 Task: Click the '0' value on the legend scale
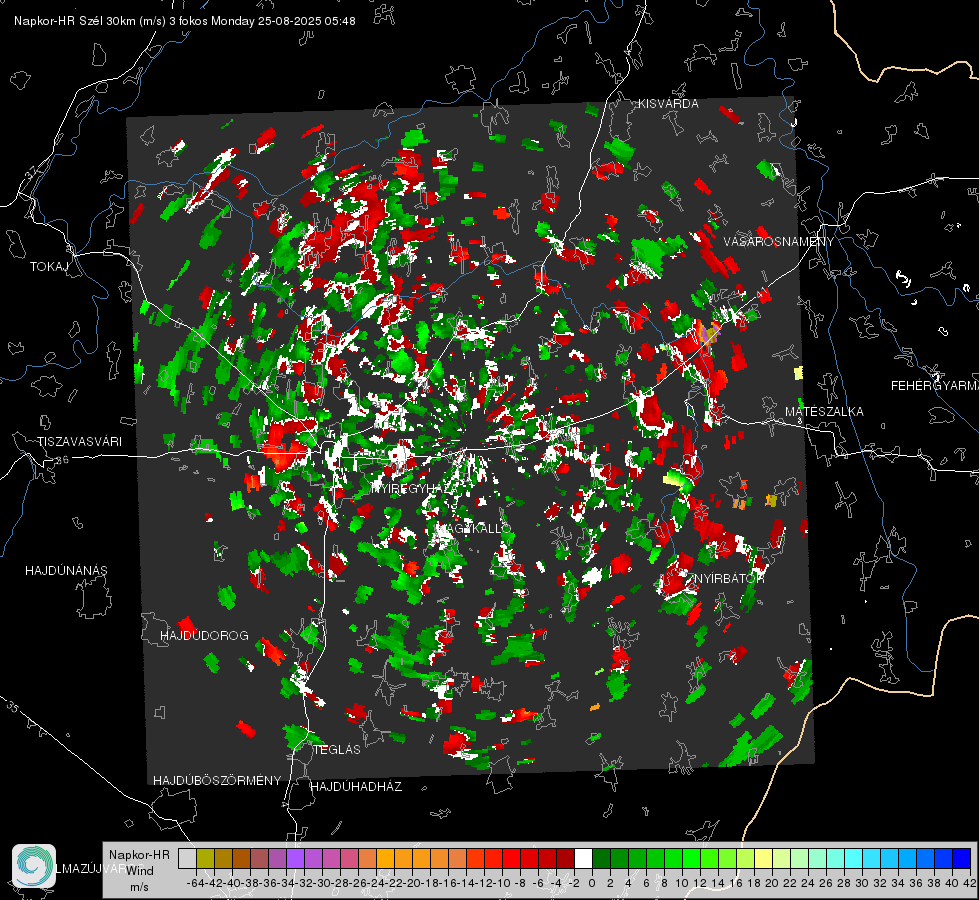[592, 883]
